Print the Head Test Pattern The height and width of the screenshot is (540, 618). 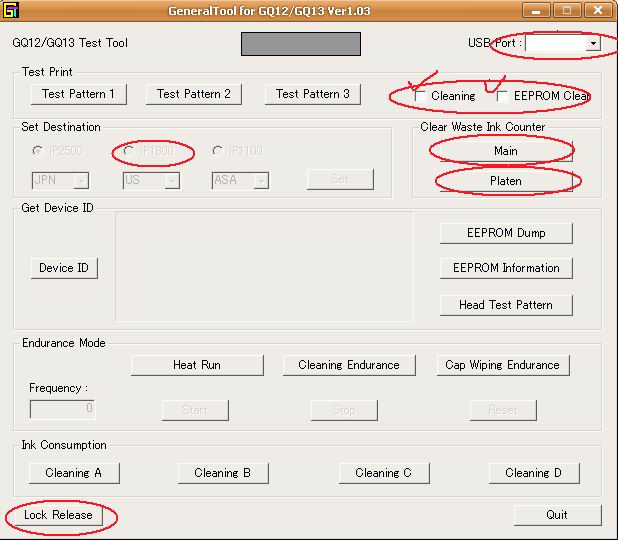[x=506, y=305]
